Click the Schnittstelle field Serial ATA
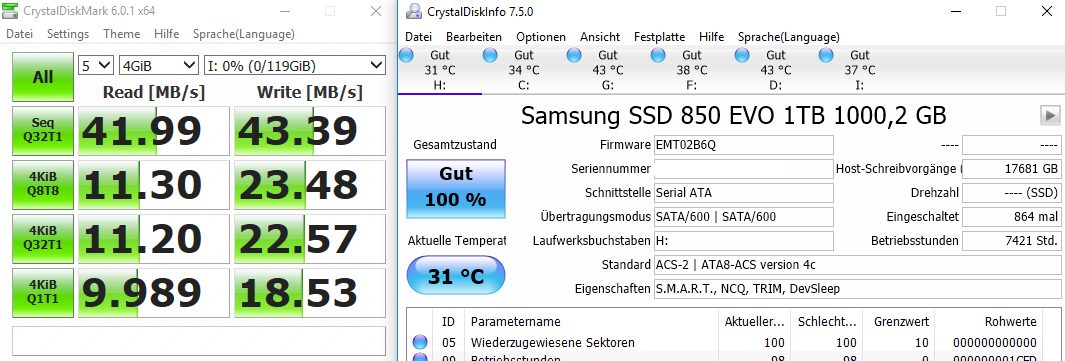 coord(743,193)
